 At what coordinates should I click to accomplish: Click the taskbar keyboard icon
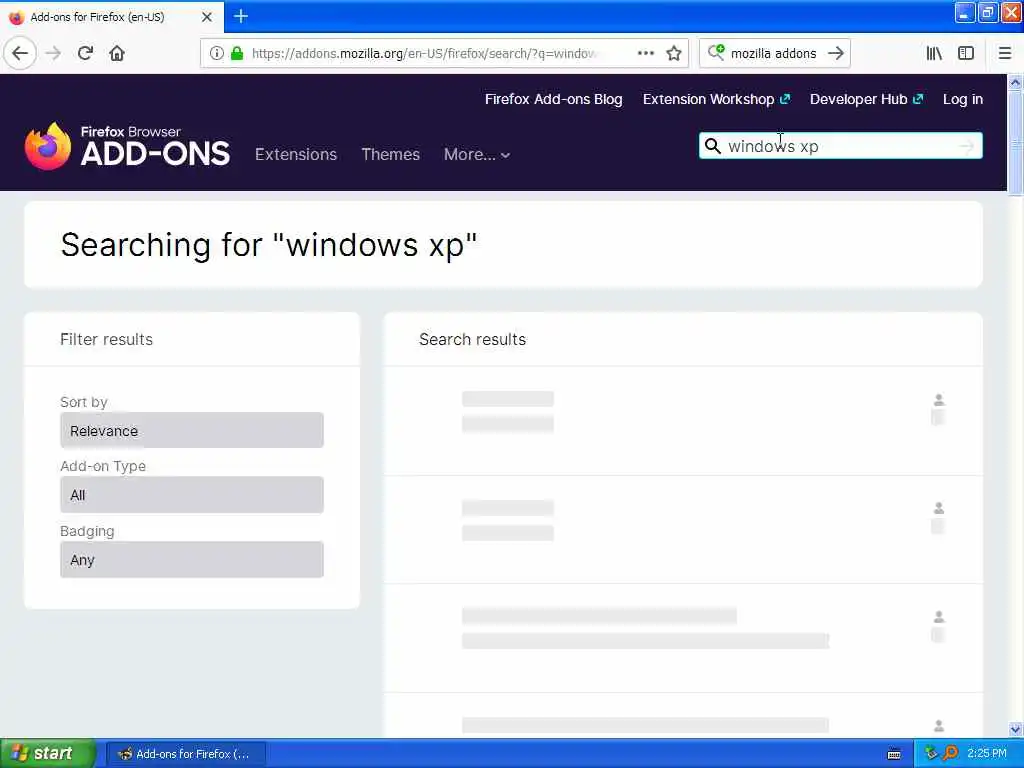894,754
